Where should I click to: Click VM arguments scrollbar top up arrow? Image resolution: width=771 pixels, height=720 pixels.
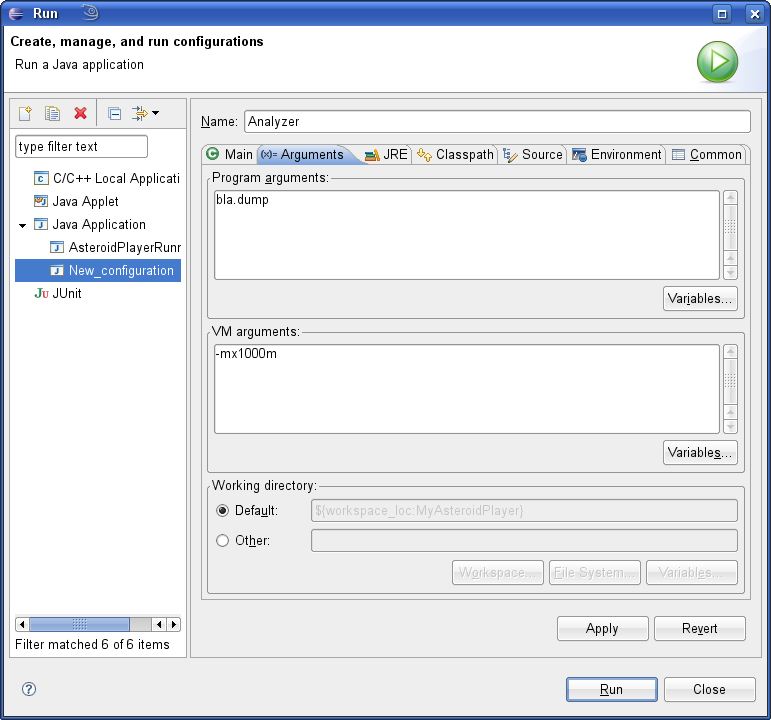pyautogui.click(x=731, y=352)
